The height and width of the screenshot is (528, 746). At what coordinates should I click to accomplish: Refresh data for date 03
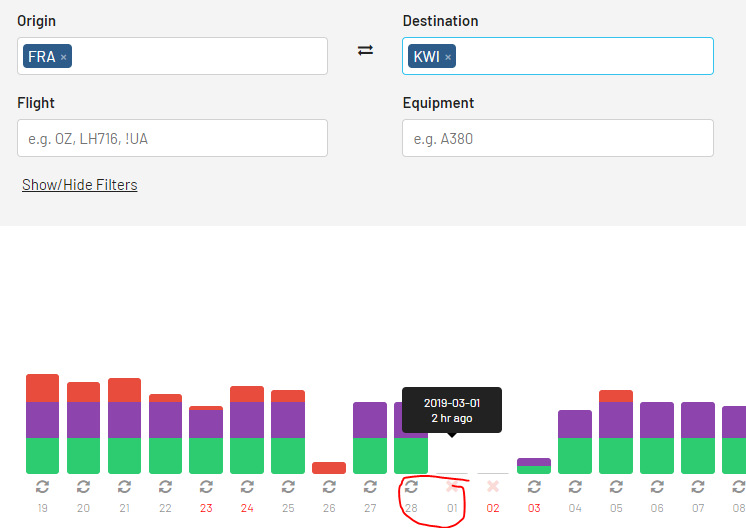tap(534, 486)
